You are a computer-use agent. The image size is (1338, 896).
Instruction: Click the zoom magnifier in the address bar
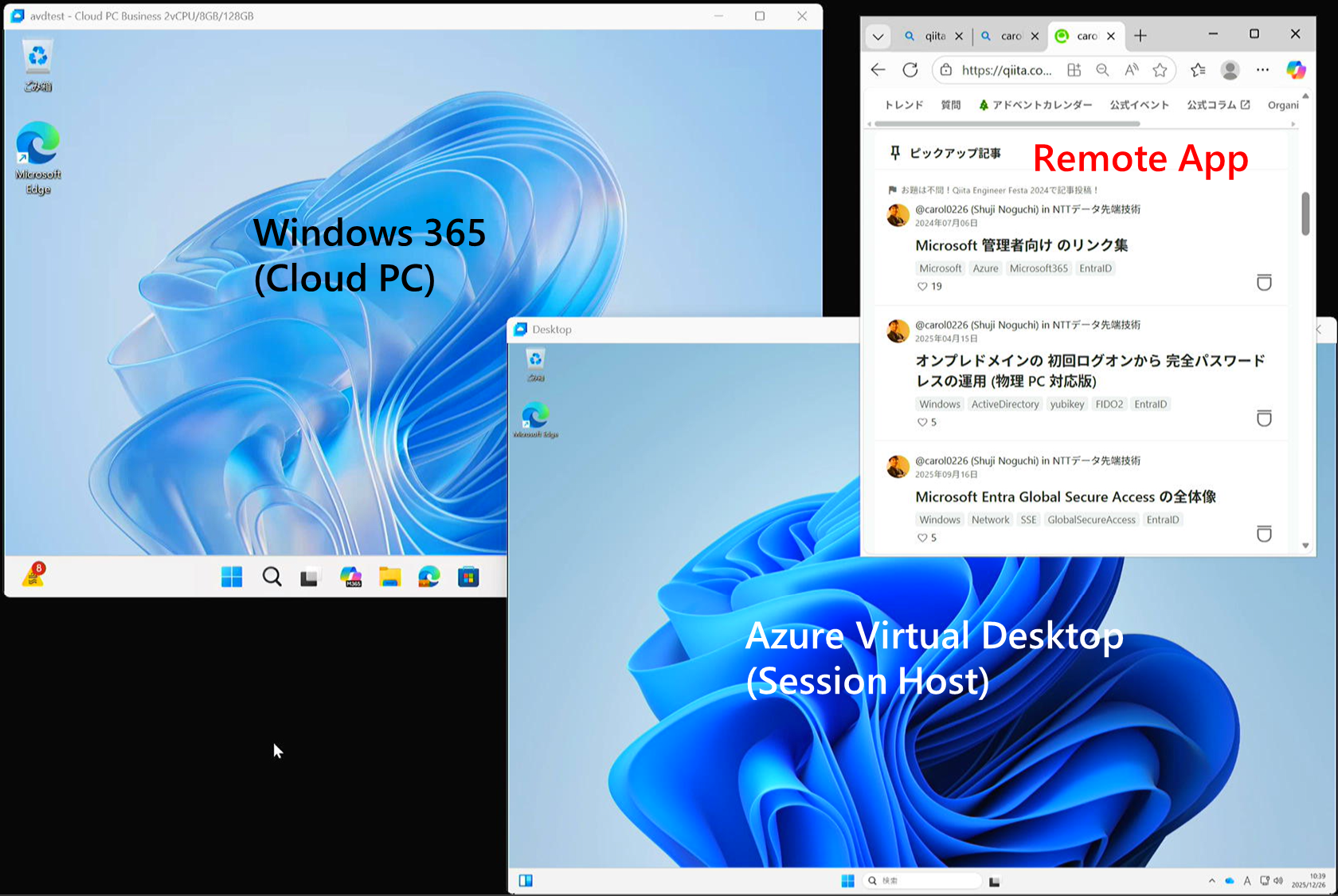pyautogui.click(x=1102, y=70)
